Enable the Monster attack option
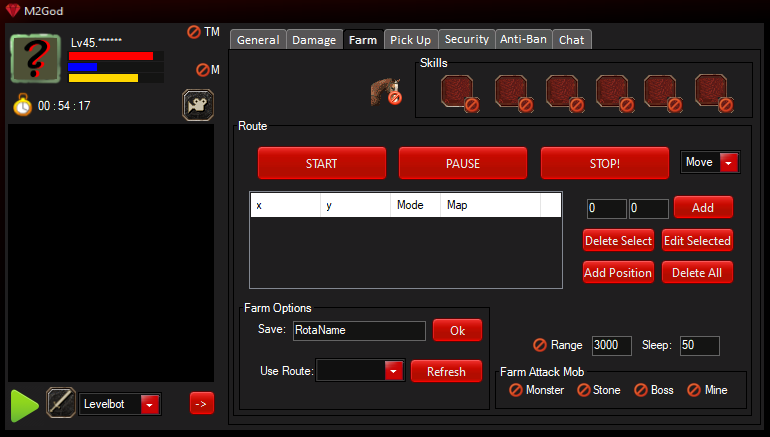The width and height of the screenshot is (770, 437). click(x=517, y=390)
